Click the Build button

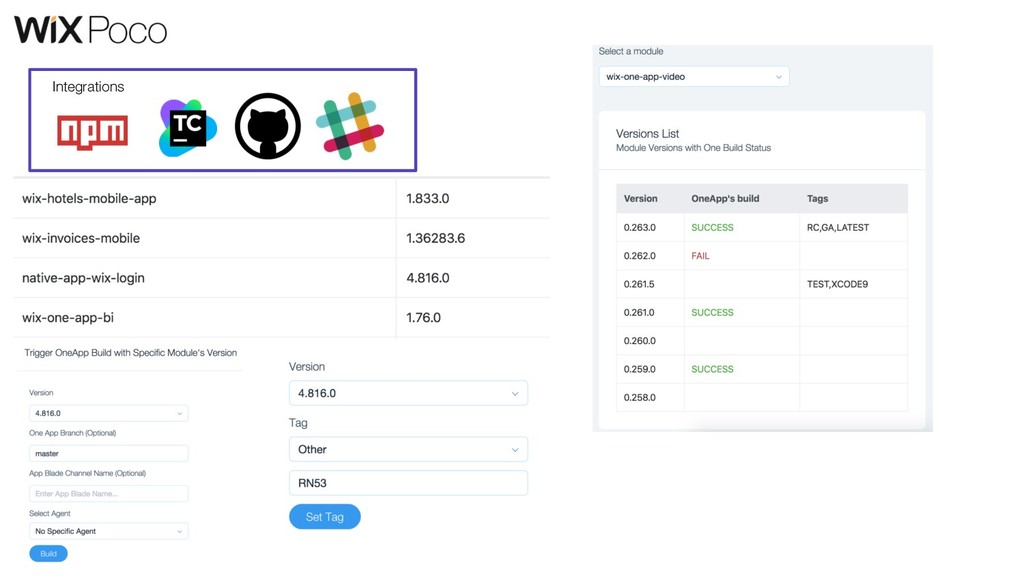pos(48,554)
